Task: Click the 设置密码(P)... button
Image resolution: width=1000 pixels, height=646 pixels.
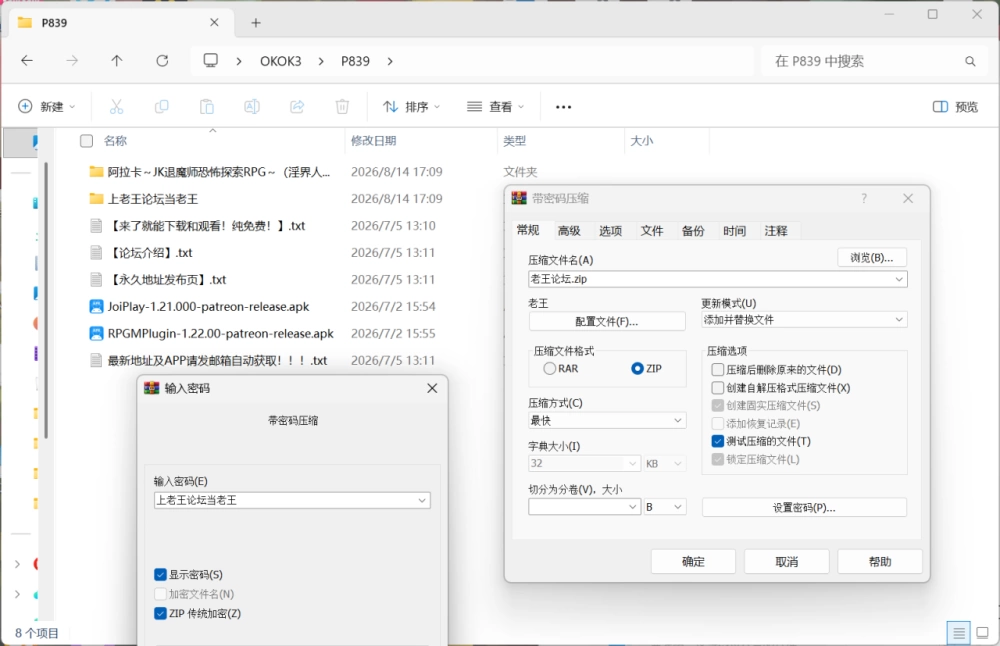Action: click(x=804, y=508)
